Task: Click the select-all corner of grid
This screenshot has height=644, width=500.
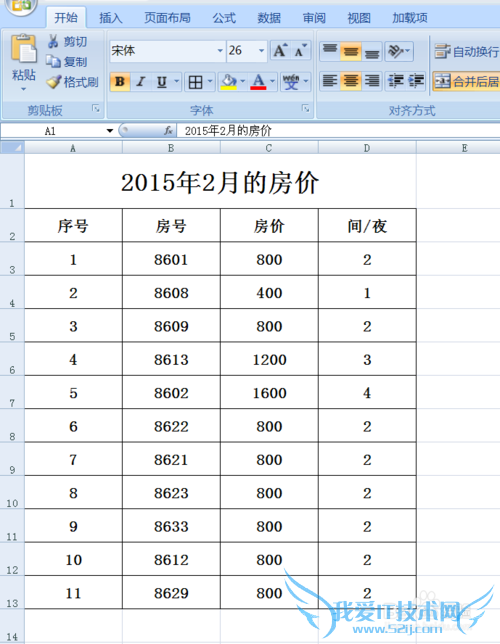Action: (12, 147)
